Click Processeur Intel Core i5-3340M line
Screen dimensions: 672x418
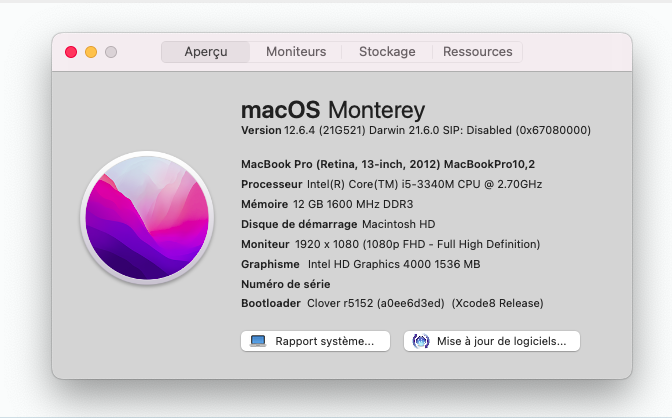point(392,184)
